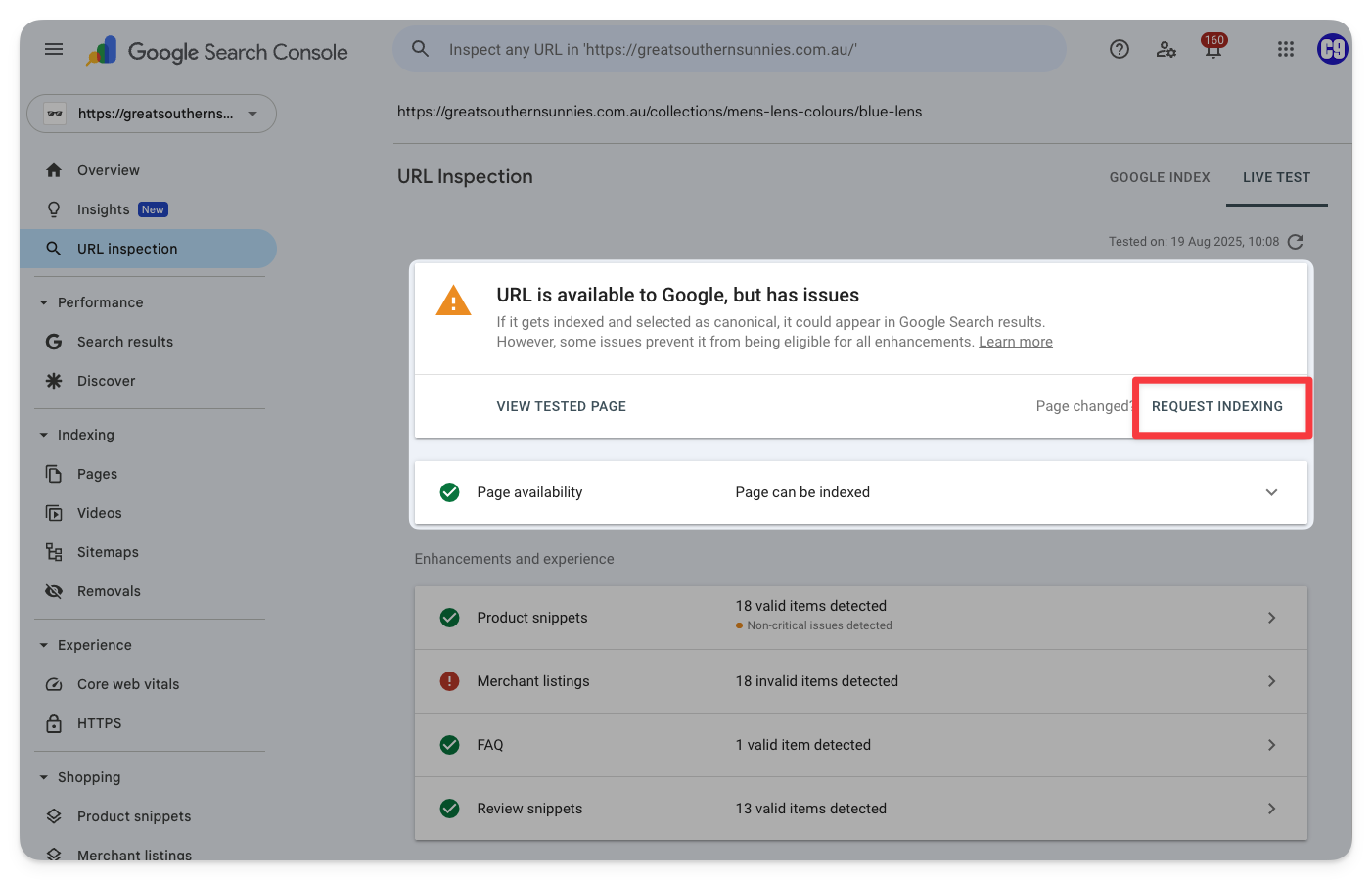Open users and settings icon

tap(1166, 49)
